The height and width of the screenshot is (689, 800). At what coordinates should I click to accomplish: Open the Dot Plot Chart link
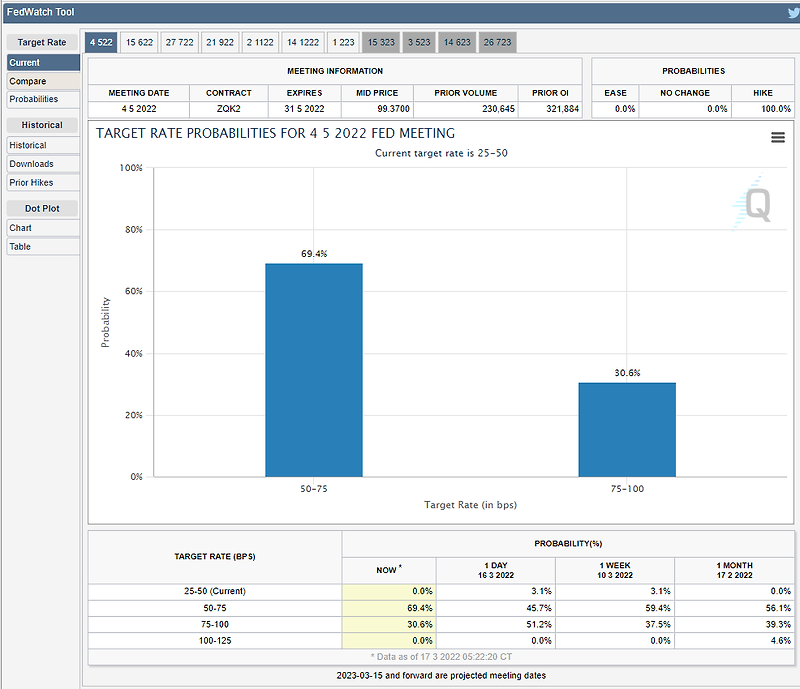pos(43,228)
